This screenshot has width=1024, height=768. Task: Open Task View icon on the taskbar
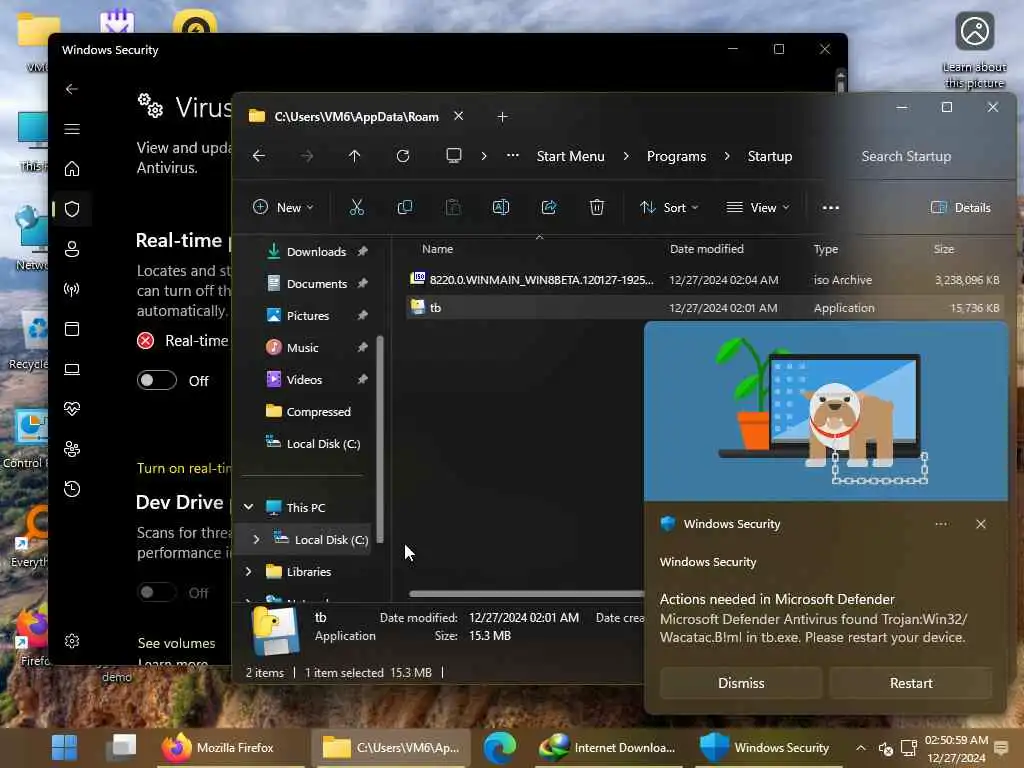[121, 748]
